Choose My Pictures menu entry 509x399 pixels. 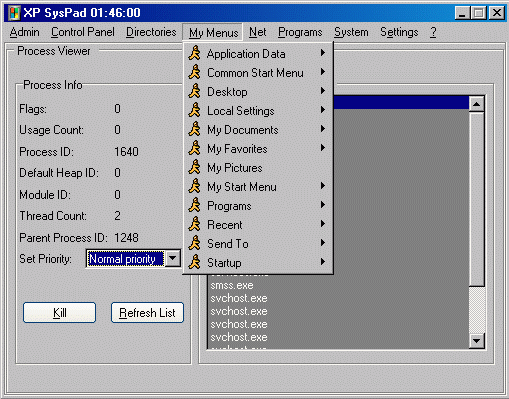[x=258, y=168]
